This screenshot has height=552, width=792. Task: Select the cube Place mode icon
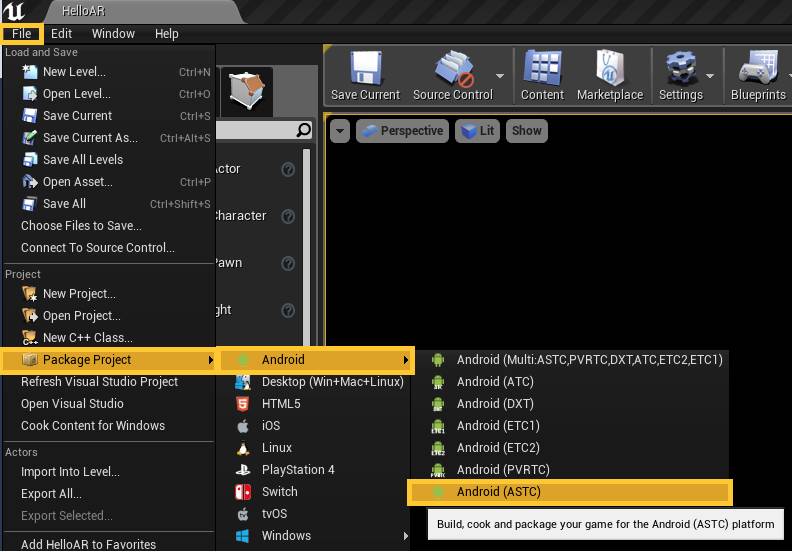pyautogui.click(x=246, y=91)
